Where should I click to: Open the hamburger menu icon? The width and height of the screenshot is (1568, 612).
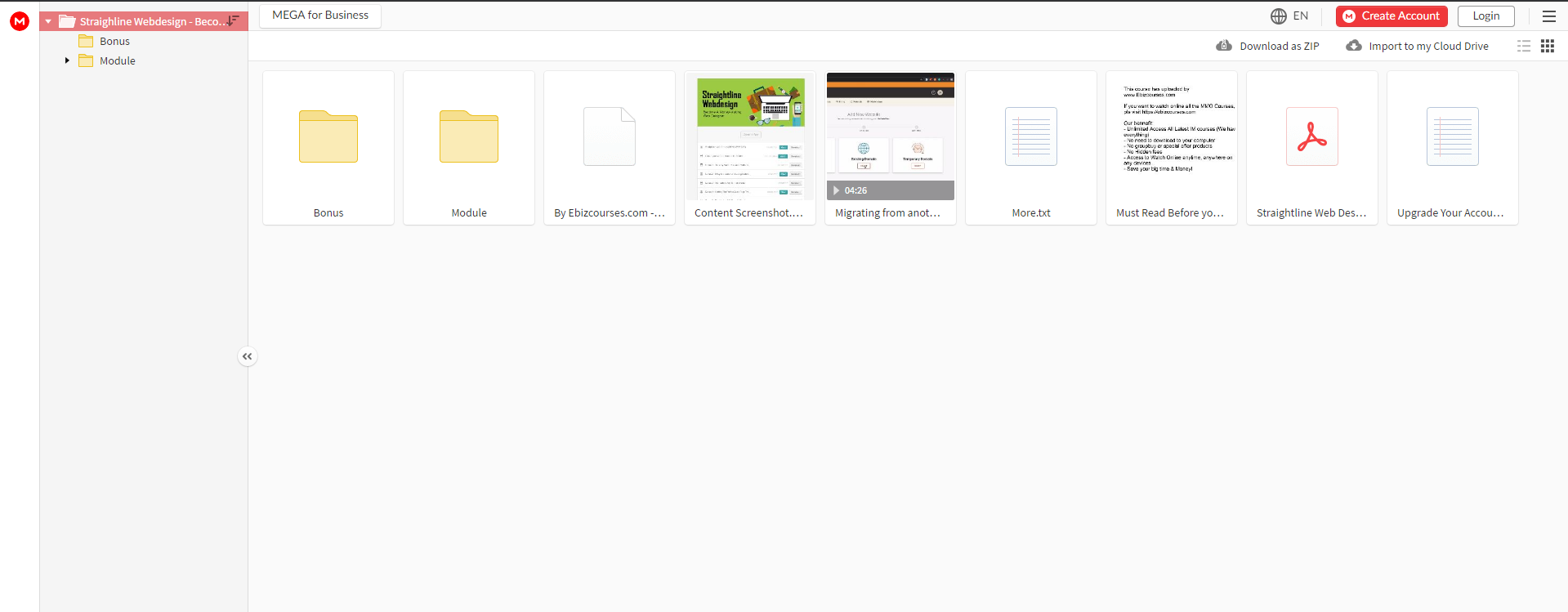1548,16
